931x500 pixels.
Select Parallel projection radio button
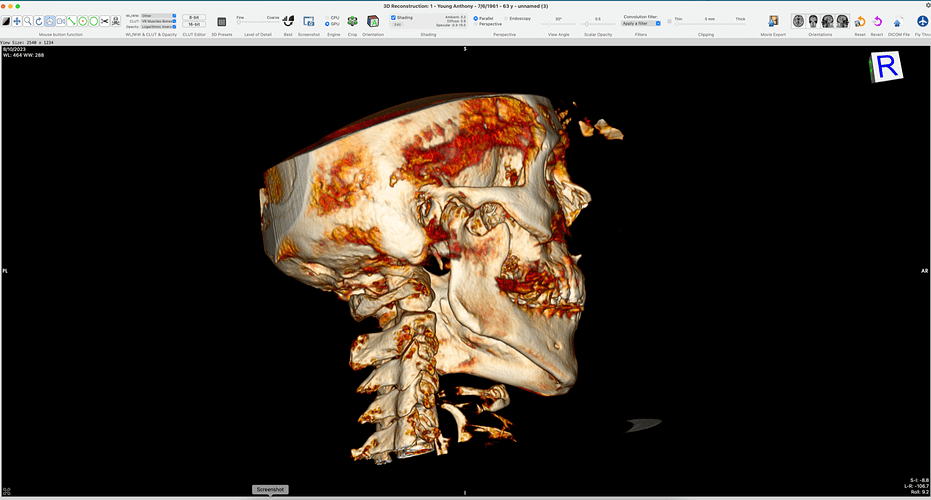tap(476, 18)
